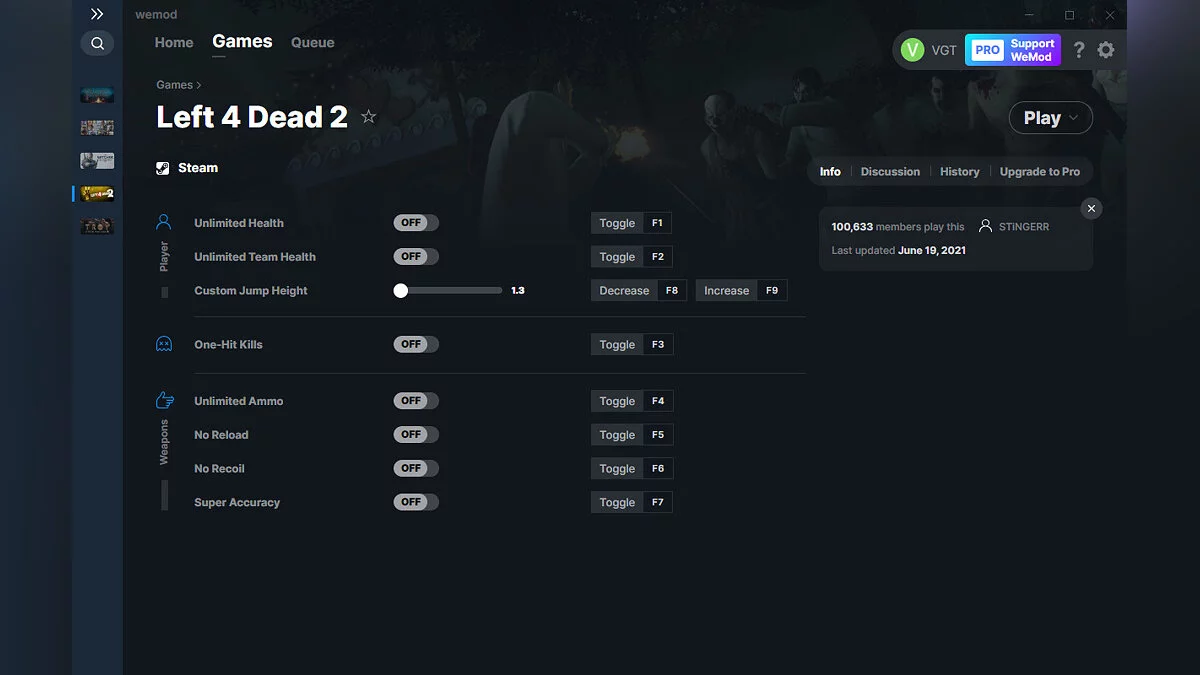Screen dimensions: 1200x675
Task: Click the Enemies ghost icon
Action: click(164, 343)
